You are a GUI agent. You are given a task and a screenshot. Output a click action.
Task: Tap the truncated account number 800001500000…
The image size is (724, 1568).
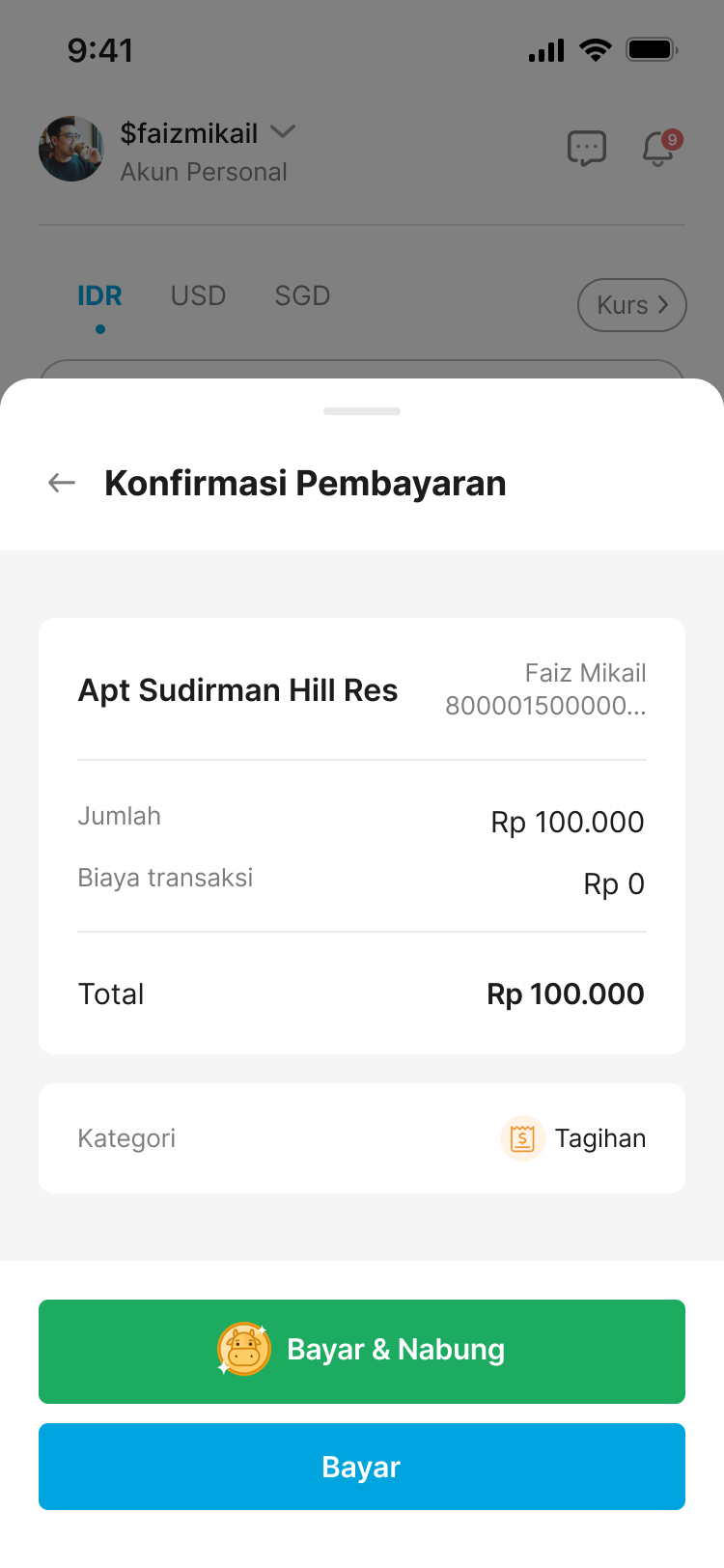pyautogui.click(x=545, y=706)
